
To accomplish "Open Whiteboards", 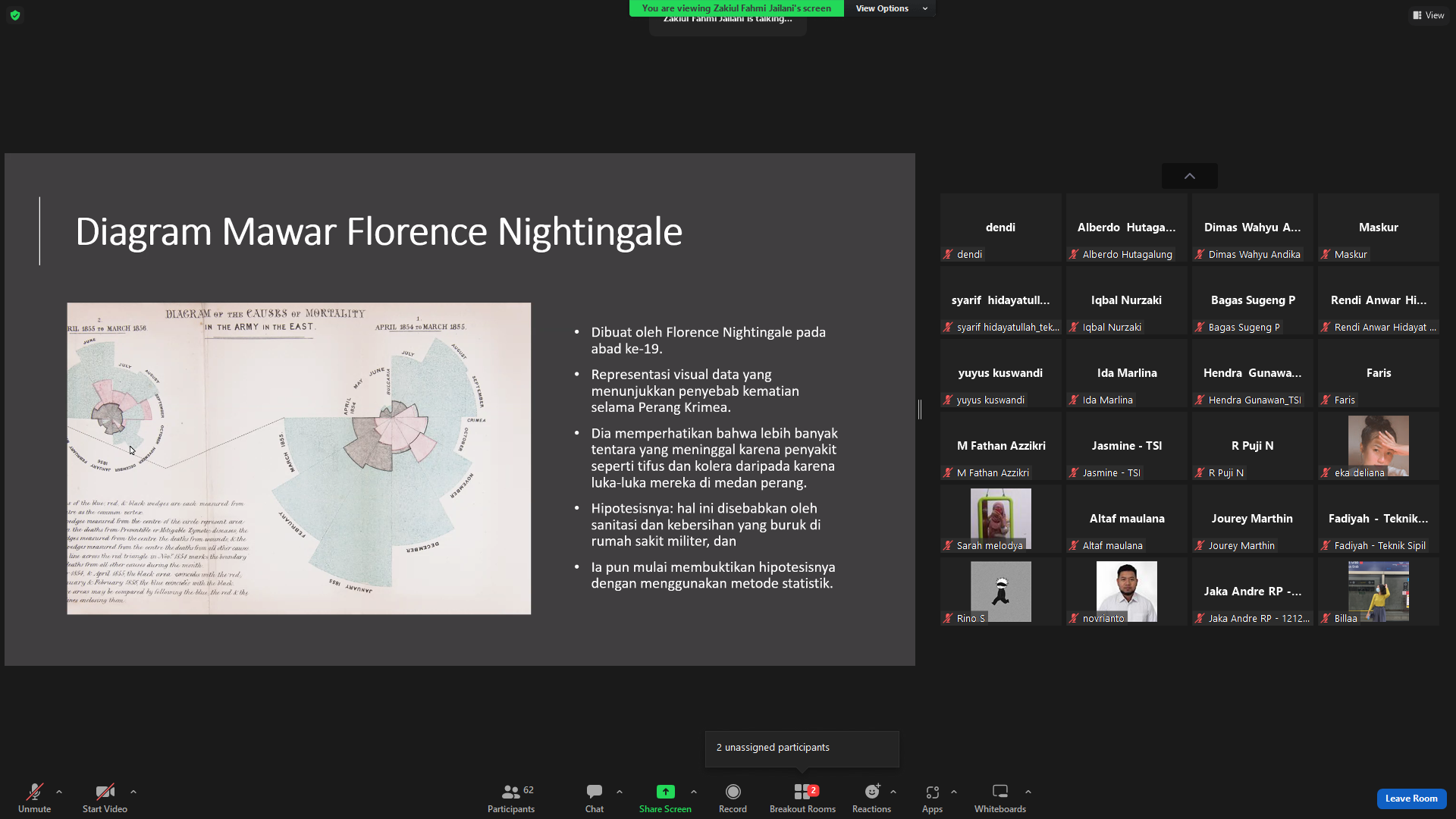I will 1000,798.
